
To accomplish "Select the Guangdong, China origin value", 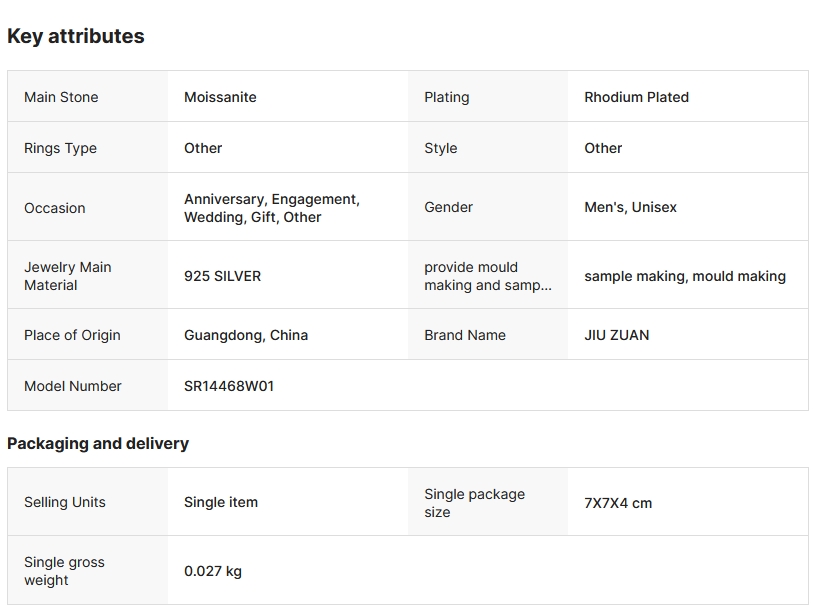I will pos(245,335).
